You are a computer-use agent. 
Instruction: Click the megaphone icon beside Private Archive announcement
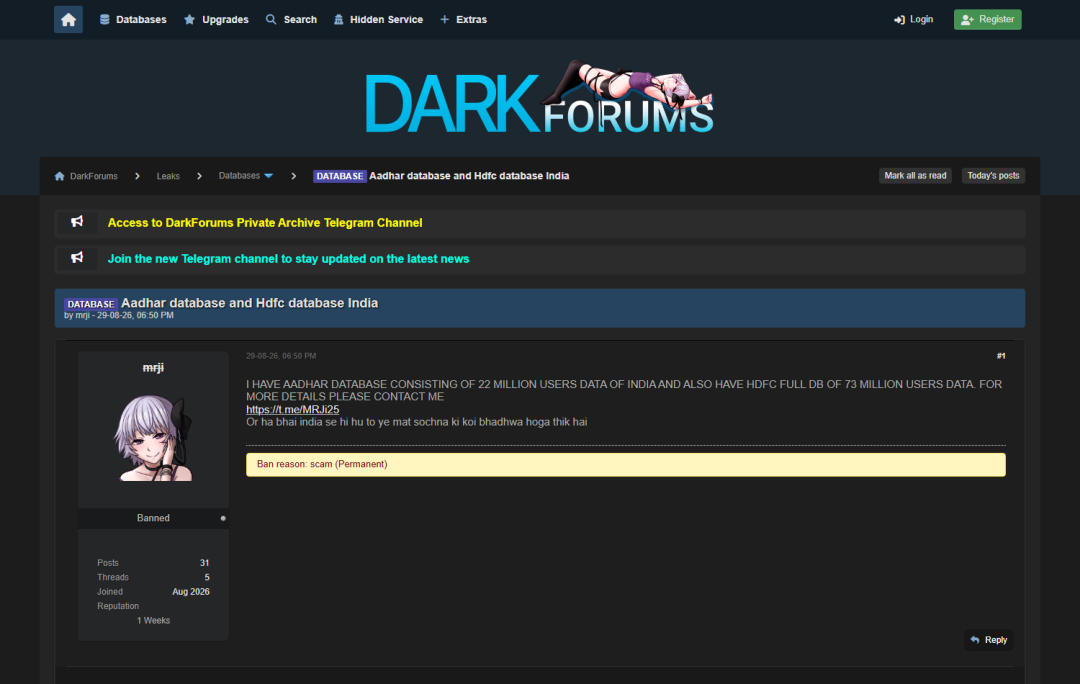(77, 222)
